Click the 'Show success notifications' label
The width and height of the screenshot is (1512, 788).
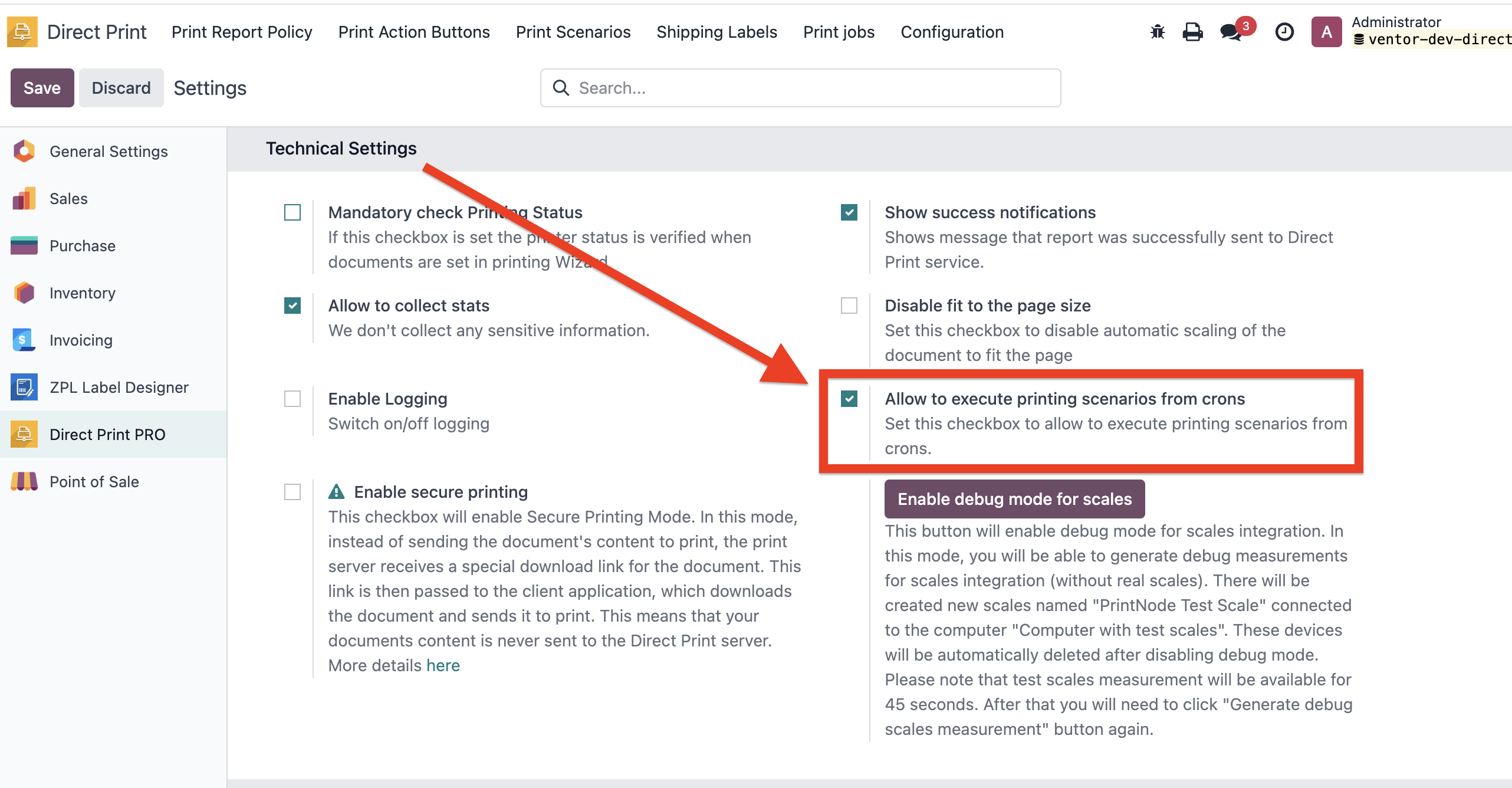(991, 212)
